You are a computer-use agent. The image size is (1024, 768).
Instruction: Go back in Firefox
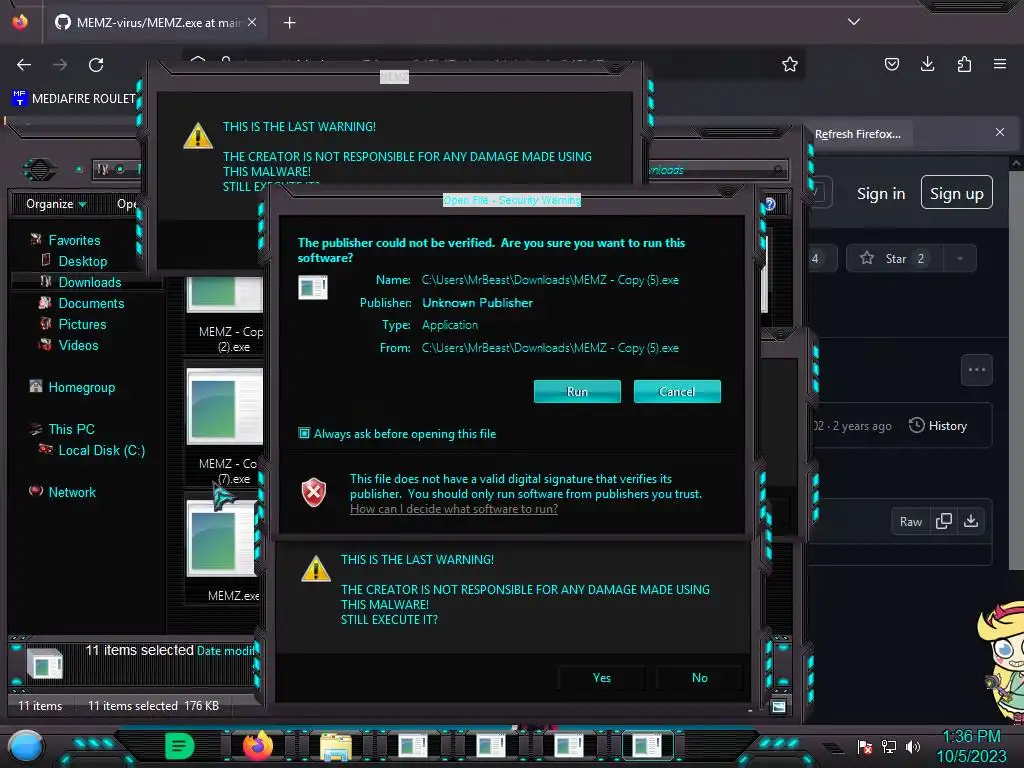(x=24, y=65)
